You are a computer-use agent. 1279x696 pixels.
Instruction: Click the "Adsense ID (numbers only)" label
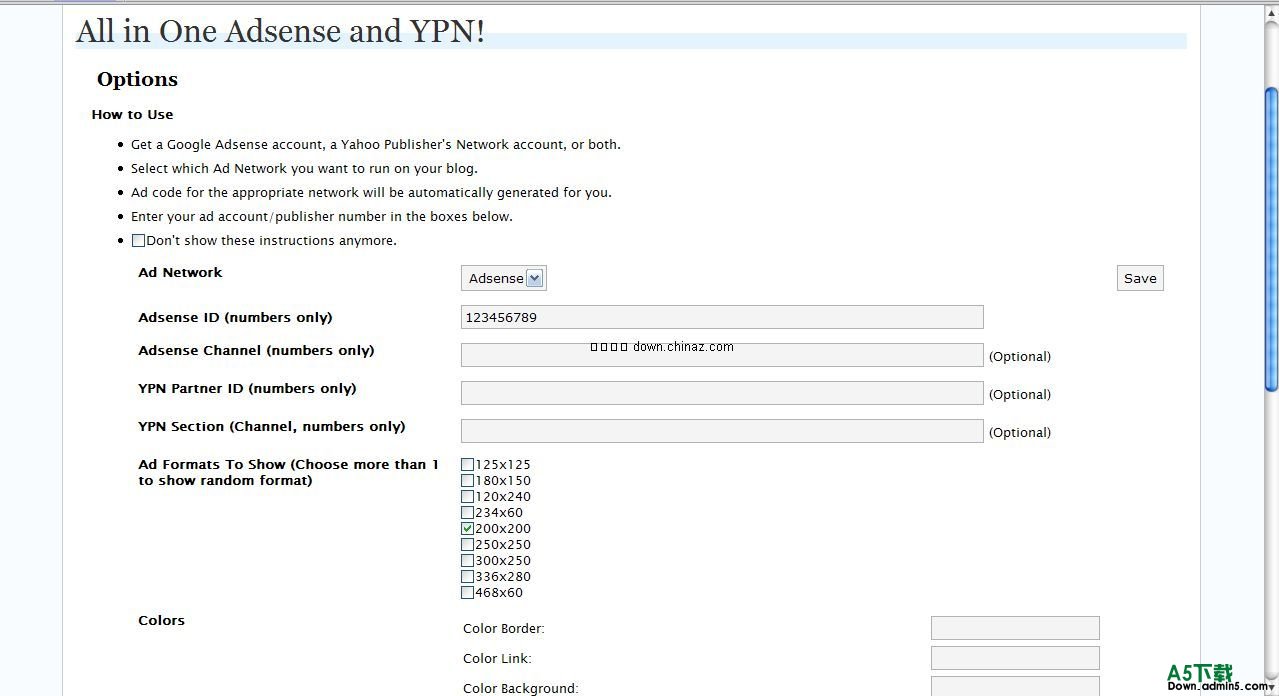point(235,318)
